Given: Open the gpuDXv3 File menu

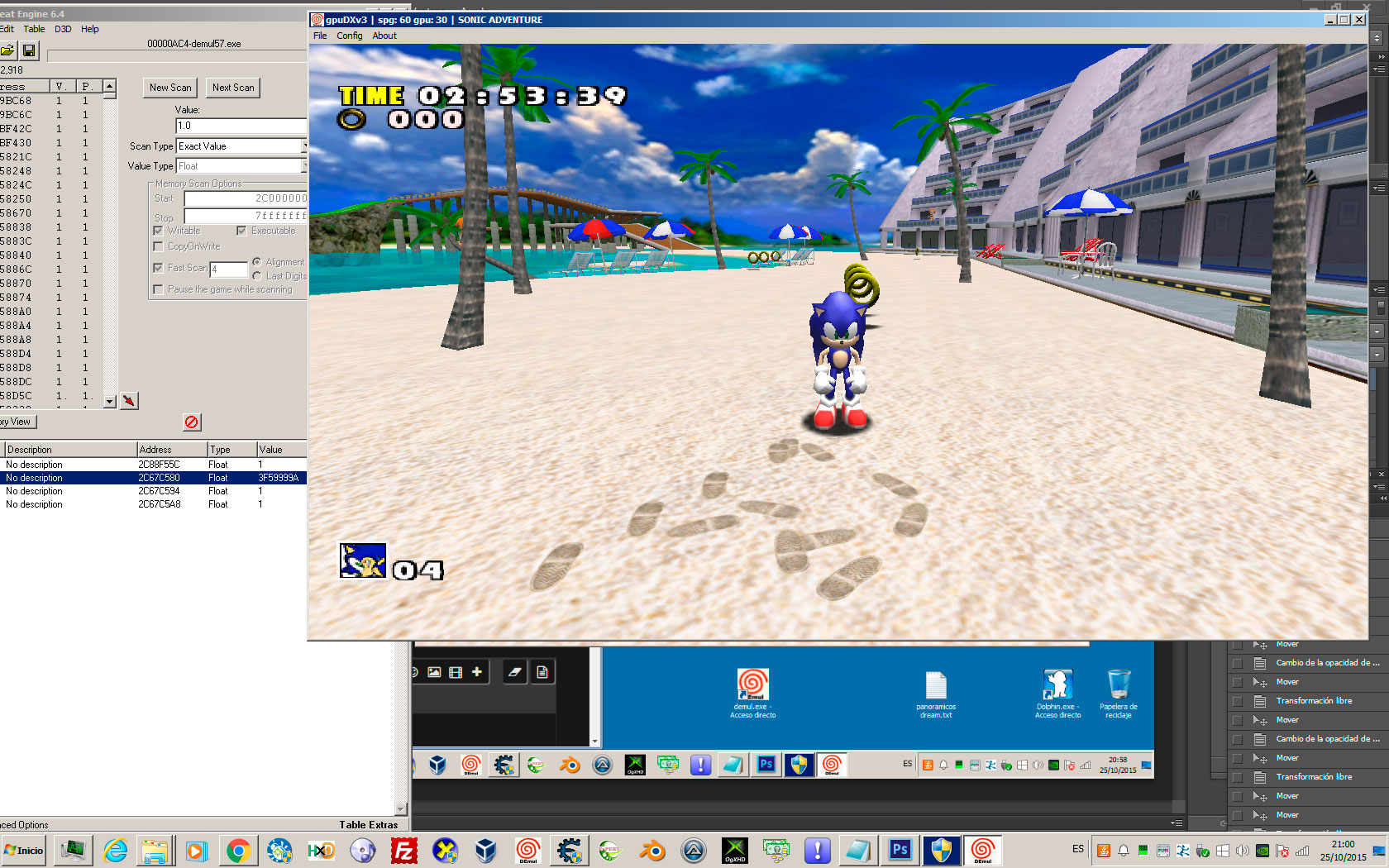Looking at the screenshot, I should pyautogui.click(x=320, y=36).
